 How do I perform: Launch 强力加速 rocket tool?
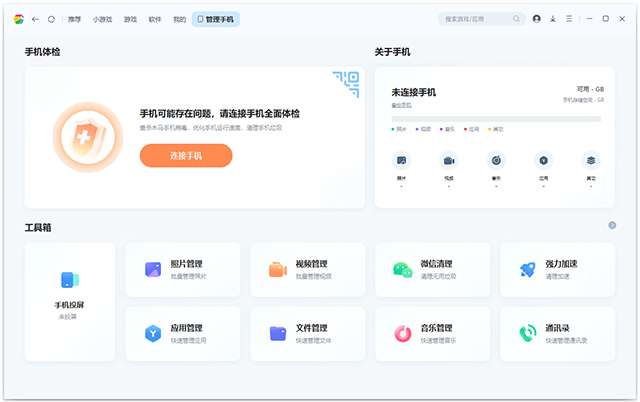558,269
